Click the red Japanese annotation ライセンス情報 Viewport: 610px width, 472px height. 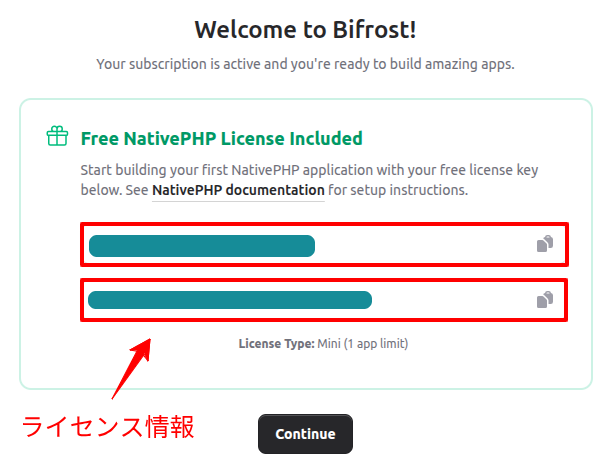click(108, 427)
